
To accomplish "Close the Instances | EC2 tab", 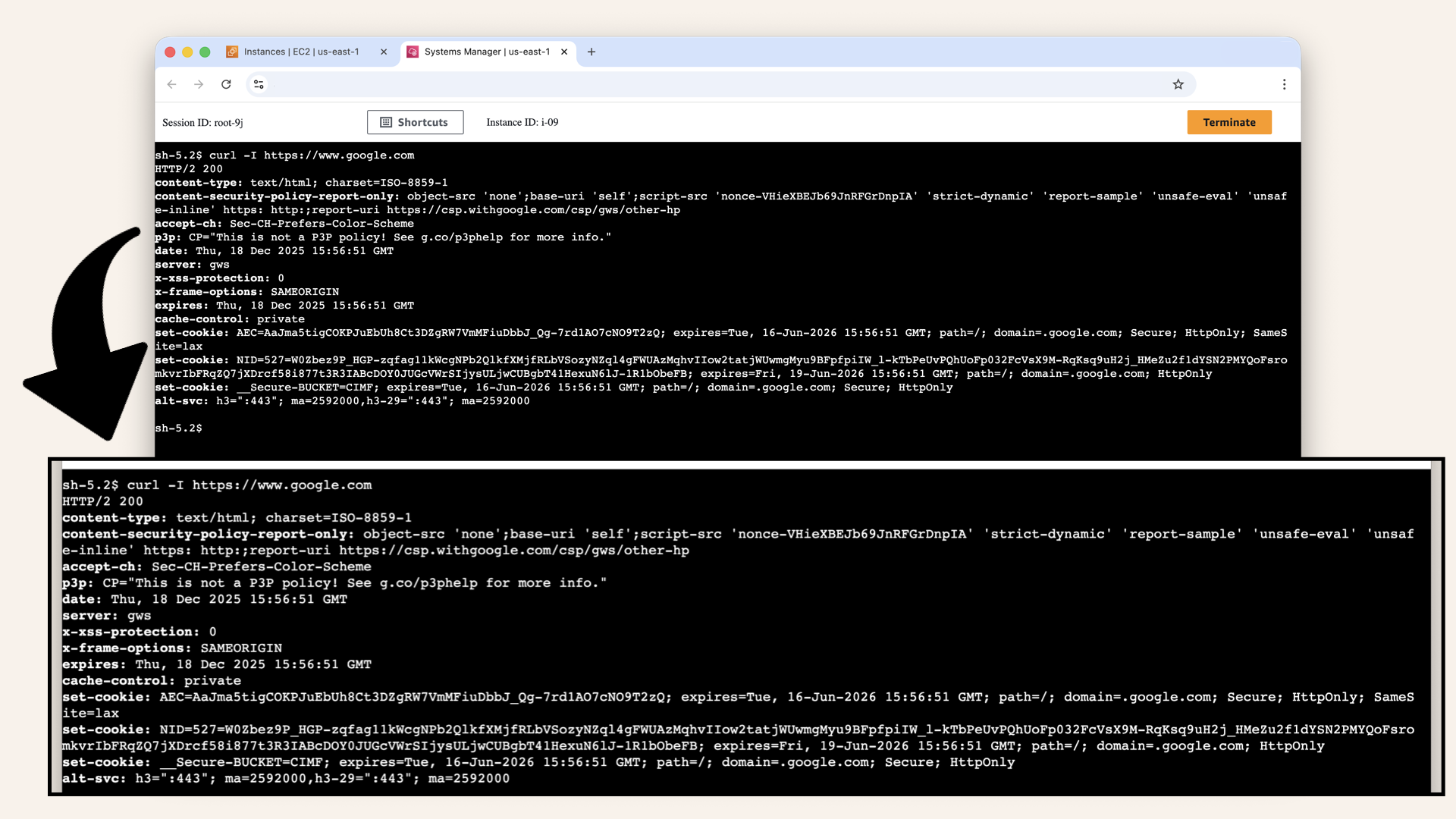I will pos(384,52).
